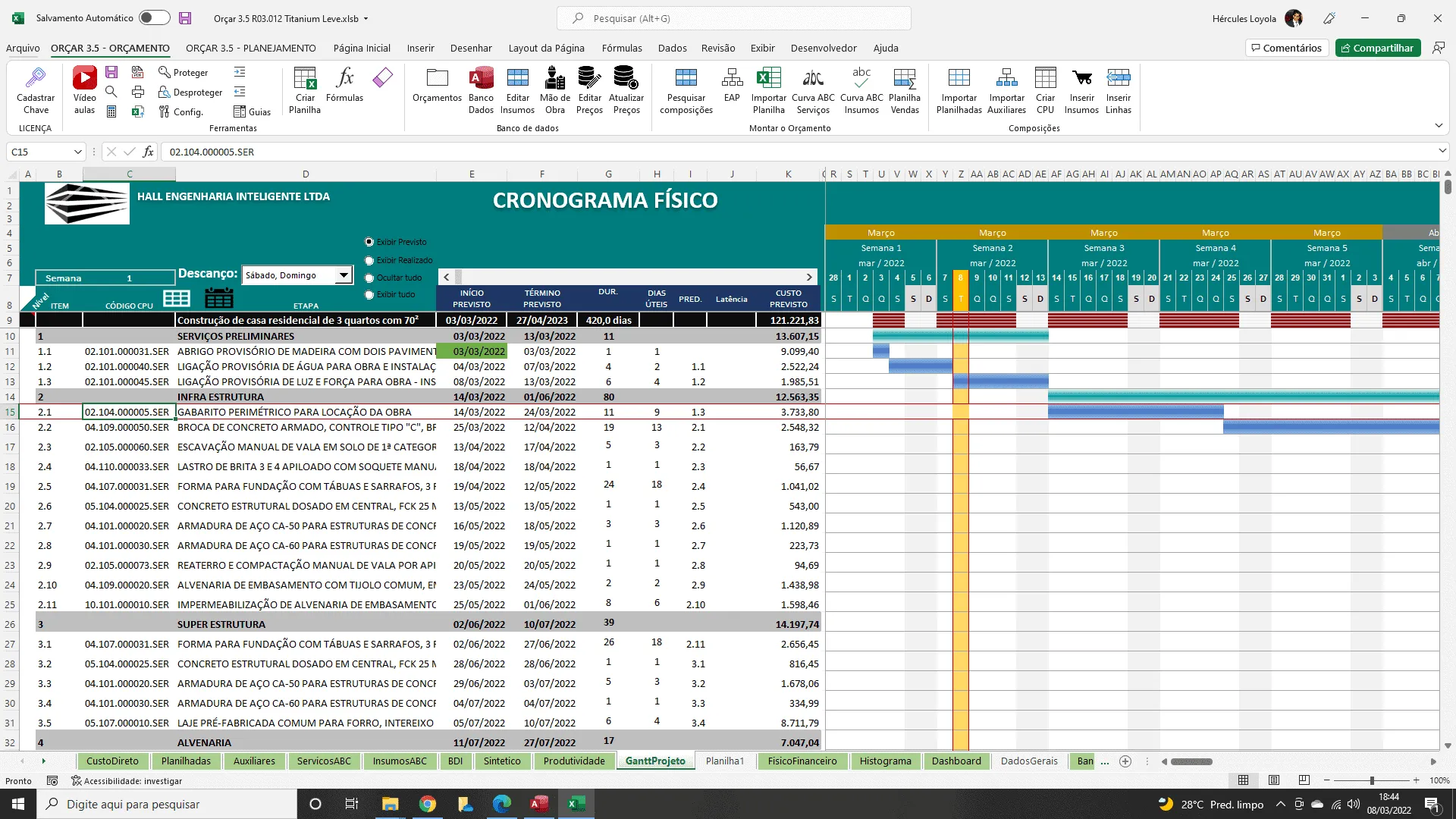
Task: Expand the formula bar chevron
Action: (x=1442, y=151)
